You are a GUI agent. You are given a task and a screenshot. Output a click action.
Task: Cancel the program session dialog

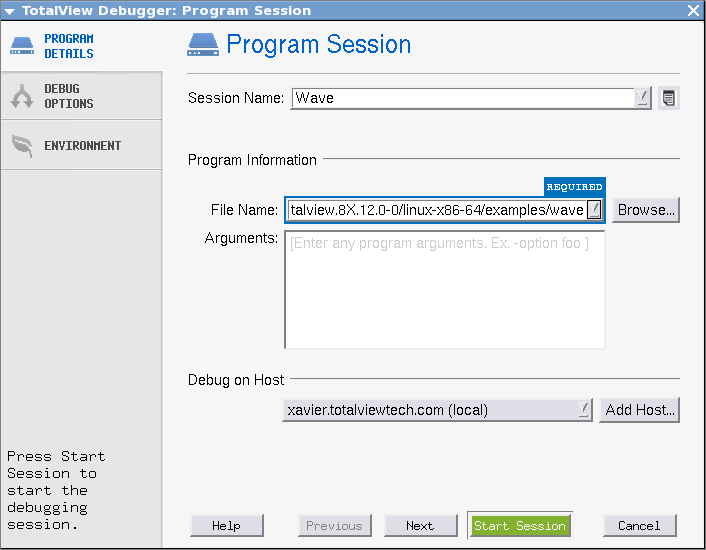pos(639,526)
